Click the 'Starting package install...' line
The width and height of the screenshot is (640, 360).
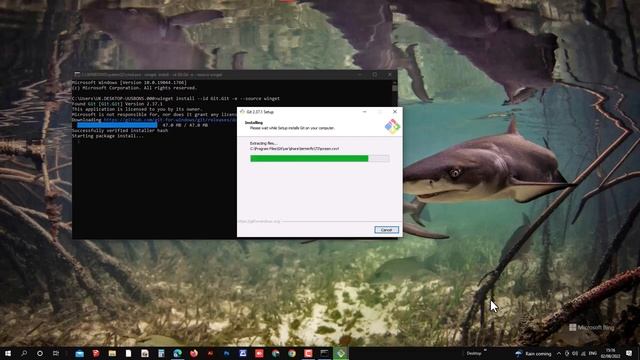click(108, 136)
